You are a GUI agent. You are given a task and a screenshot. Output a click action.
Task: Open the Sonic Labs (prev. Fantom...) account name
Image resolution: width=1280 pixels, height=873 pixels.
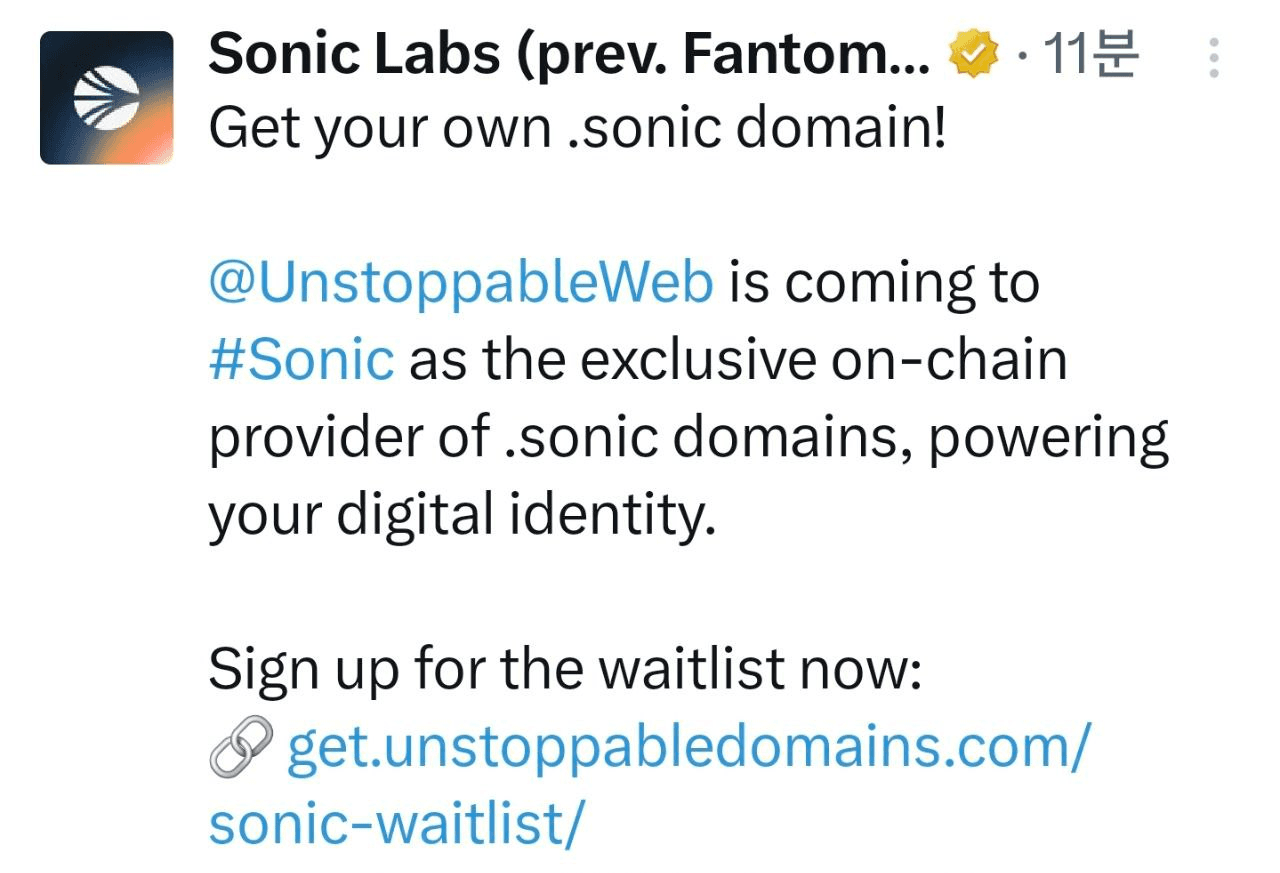[568, 56]
